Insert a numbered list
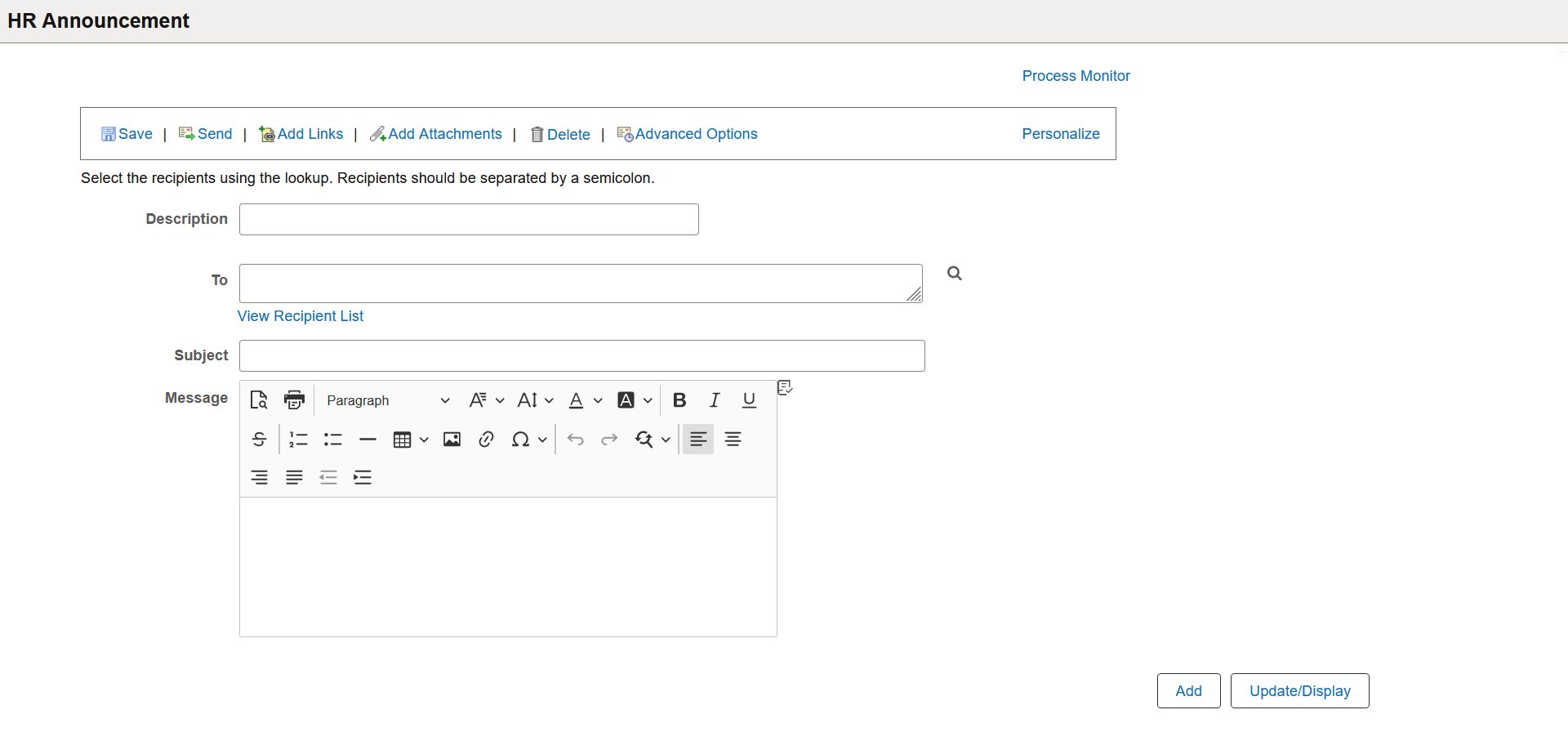This screenshot has height=750, width=1568. coord(298,440)
